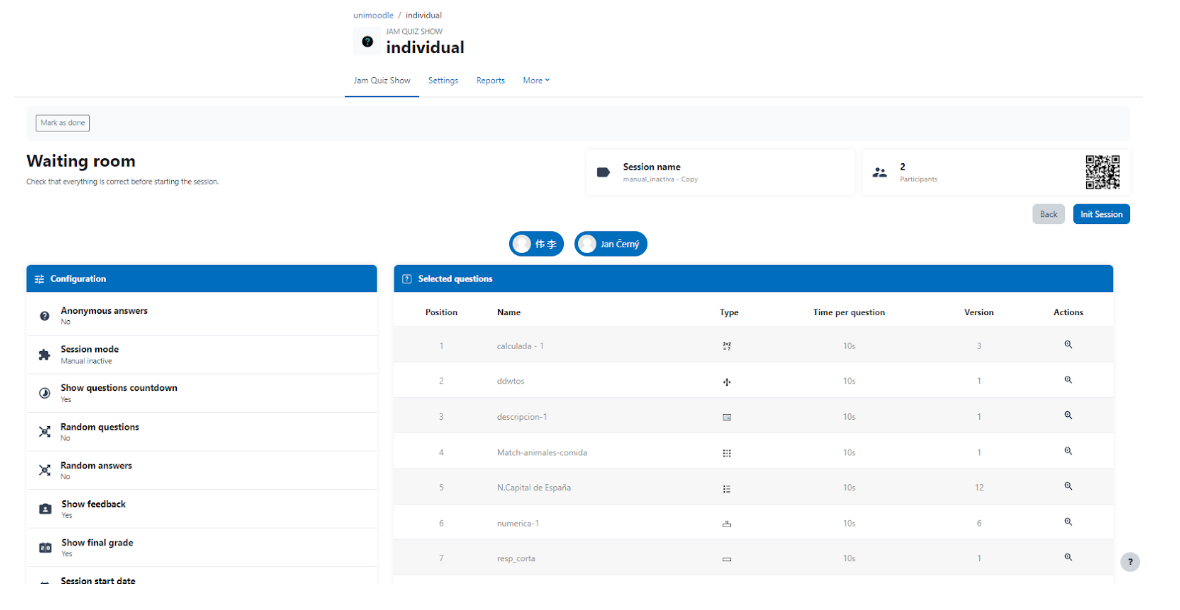
Task: Click the Jam Quiz Show activity icon
Action: click(367, 41)
